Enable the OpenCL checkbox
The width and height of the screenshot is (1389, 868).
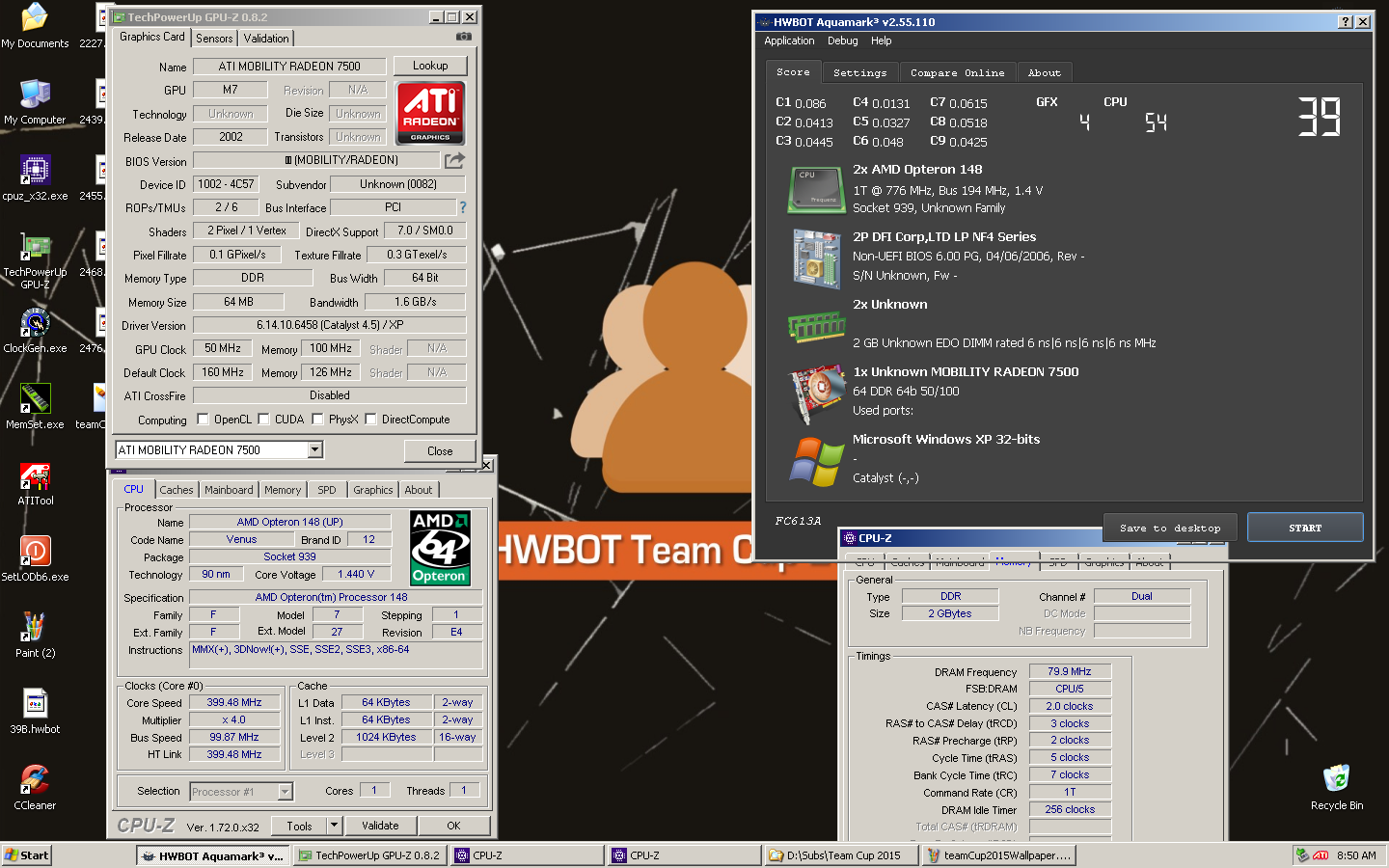[203, 420]
